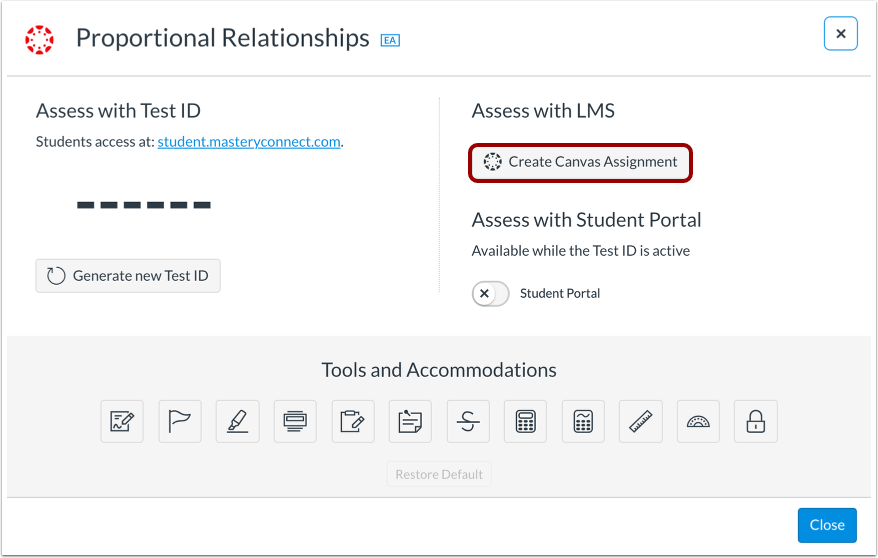Click the Assess with Test ID heading

pyautogui.click(x=118, y=111)
